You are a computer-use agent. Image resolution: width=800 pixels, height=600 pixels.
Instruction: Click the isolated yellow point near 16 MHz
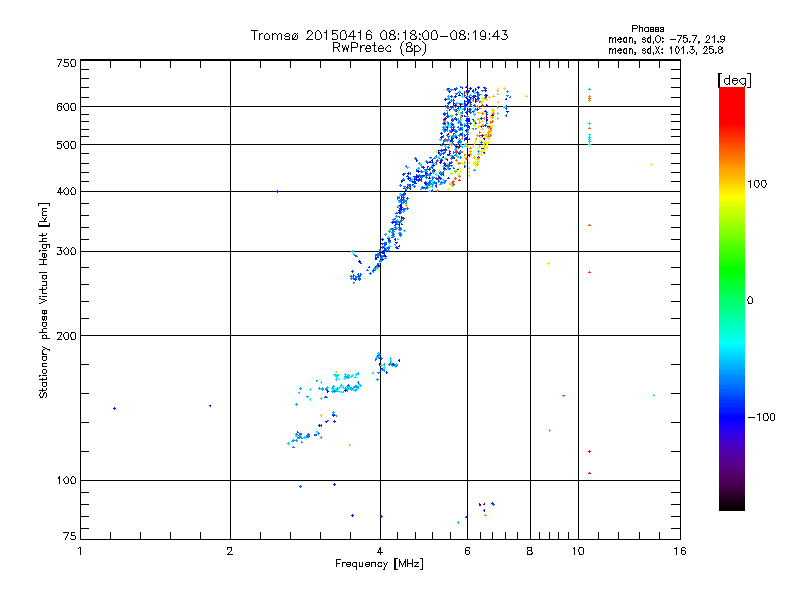pos(652,165)
